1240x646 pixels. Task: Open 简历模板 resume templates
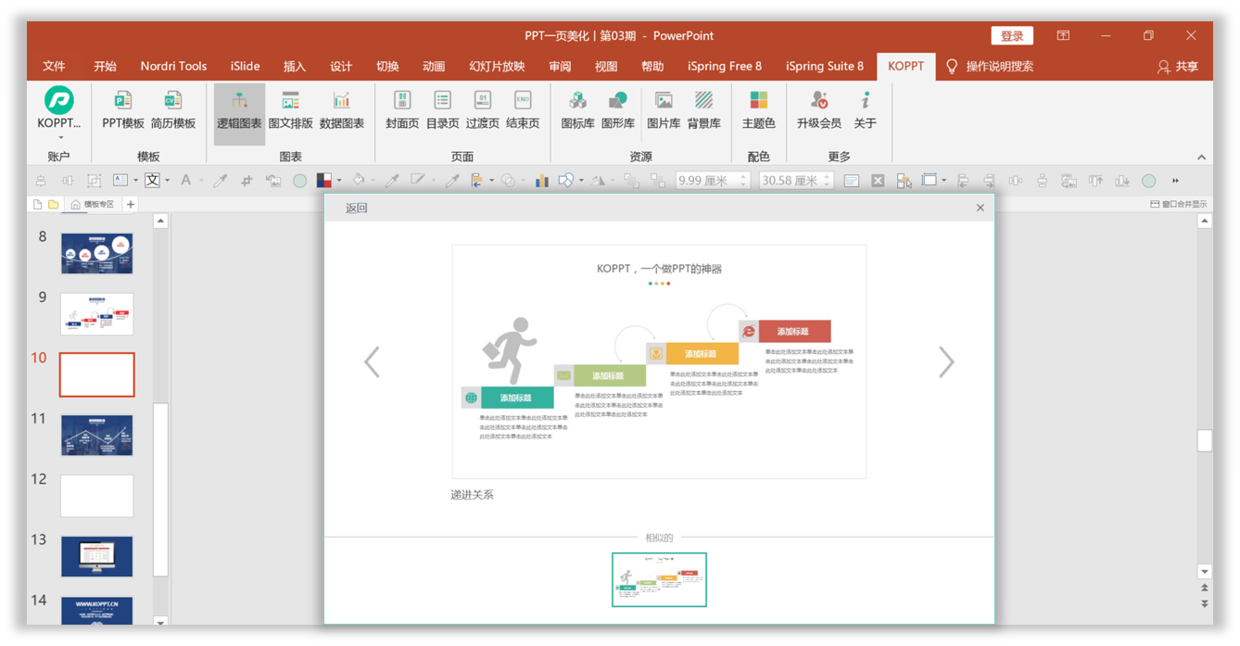(x=173, y=110)
